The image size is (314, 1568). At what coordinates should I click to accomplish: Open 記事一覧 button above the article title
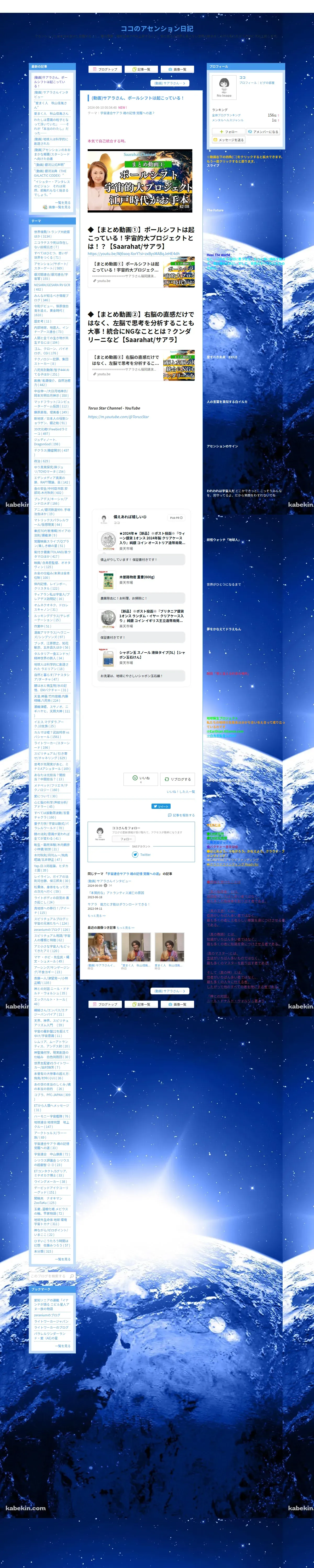coord(142,70)
